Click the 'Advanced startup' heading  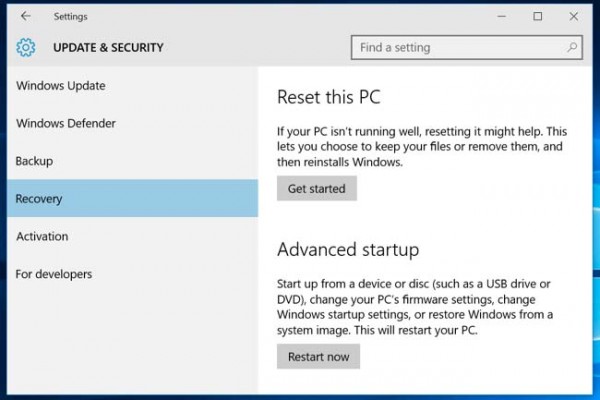click(x=347, y=249)
